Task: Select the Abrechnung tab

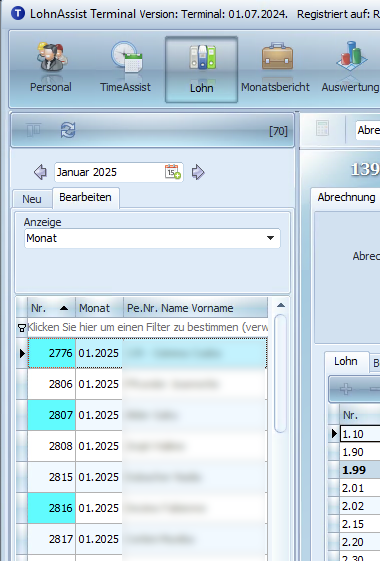Action: click(346, 197)
